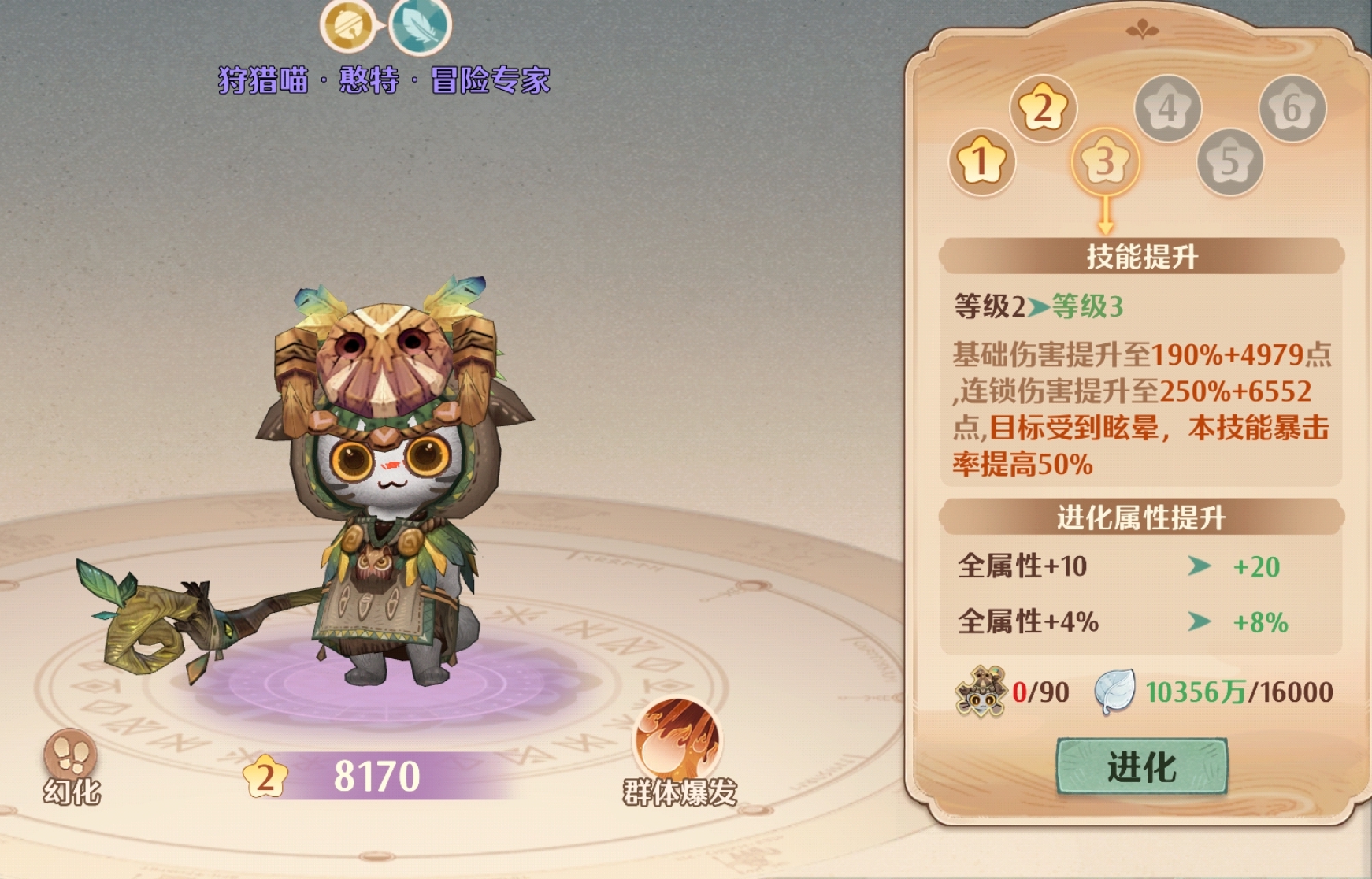This screenshot has height=879, width=1372.
Task: Select evolution star stage 2
Action: pyautogui.click(x=1044, y=108)
